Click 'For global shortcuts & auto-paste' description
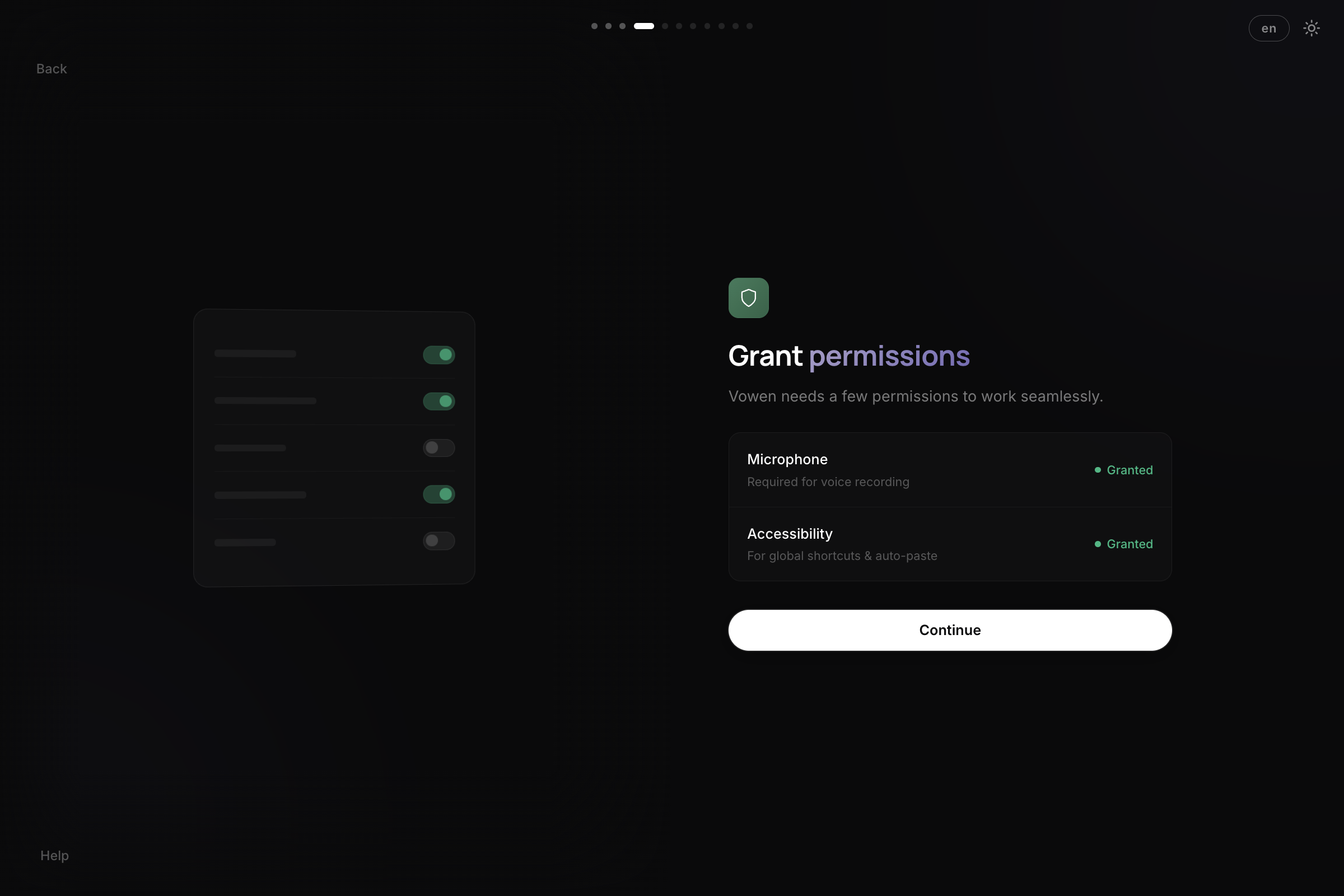Screen dimensions: 1344x896 (842, 556)
